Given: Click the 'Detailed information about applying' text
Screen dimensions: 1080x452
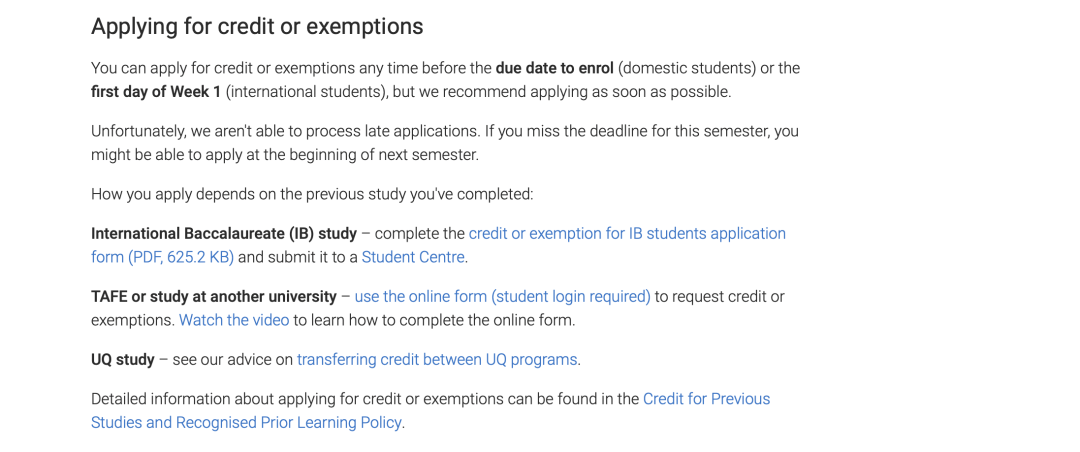Looking at the screenshot, I should point(216,399).
